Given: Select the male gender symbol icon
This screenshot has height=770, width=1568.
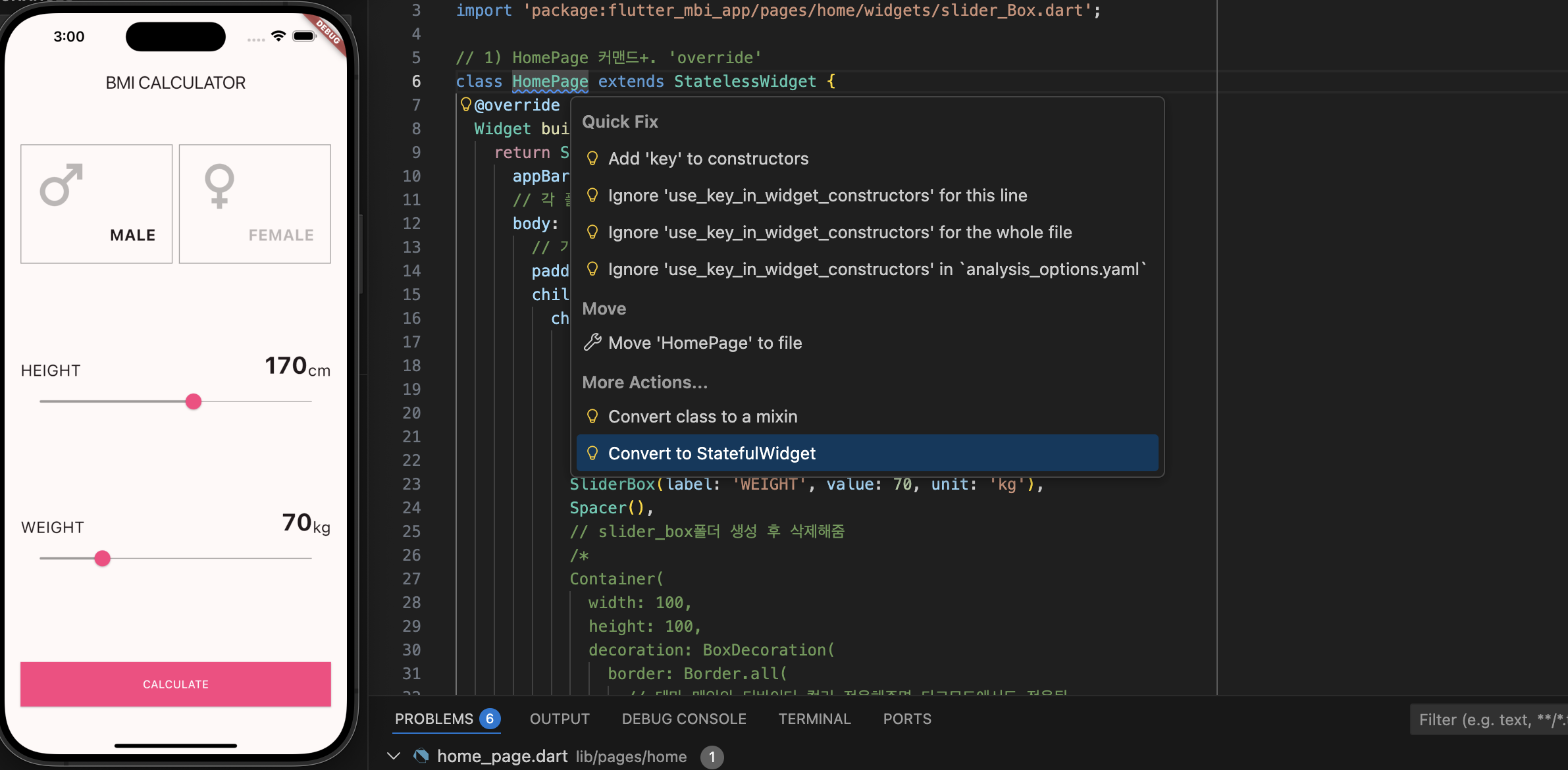Looking at the screenshot, I should tap(61, 185).
